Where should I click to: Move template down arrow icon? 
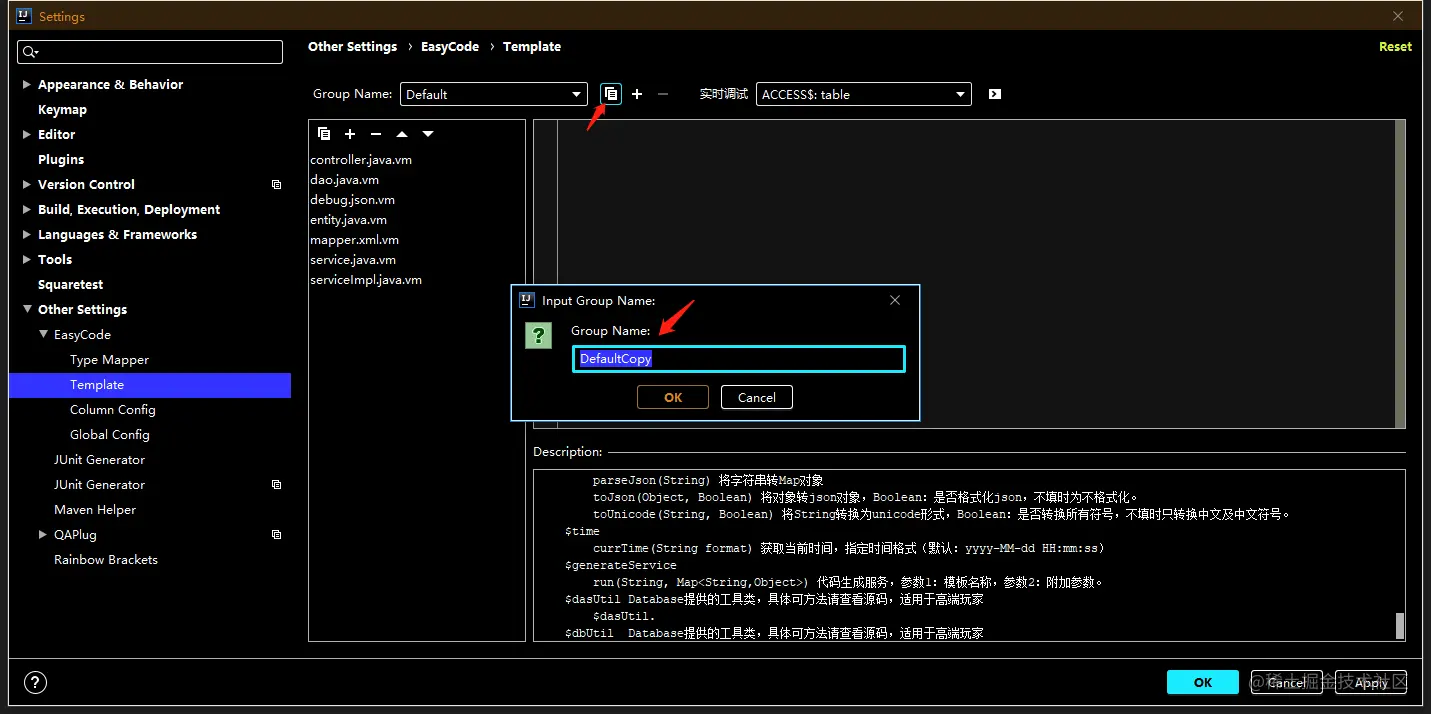(x=428, y=134)
